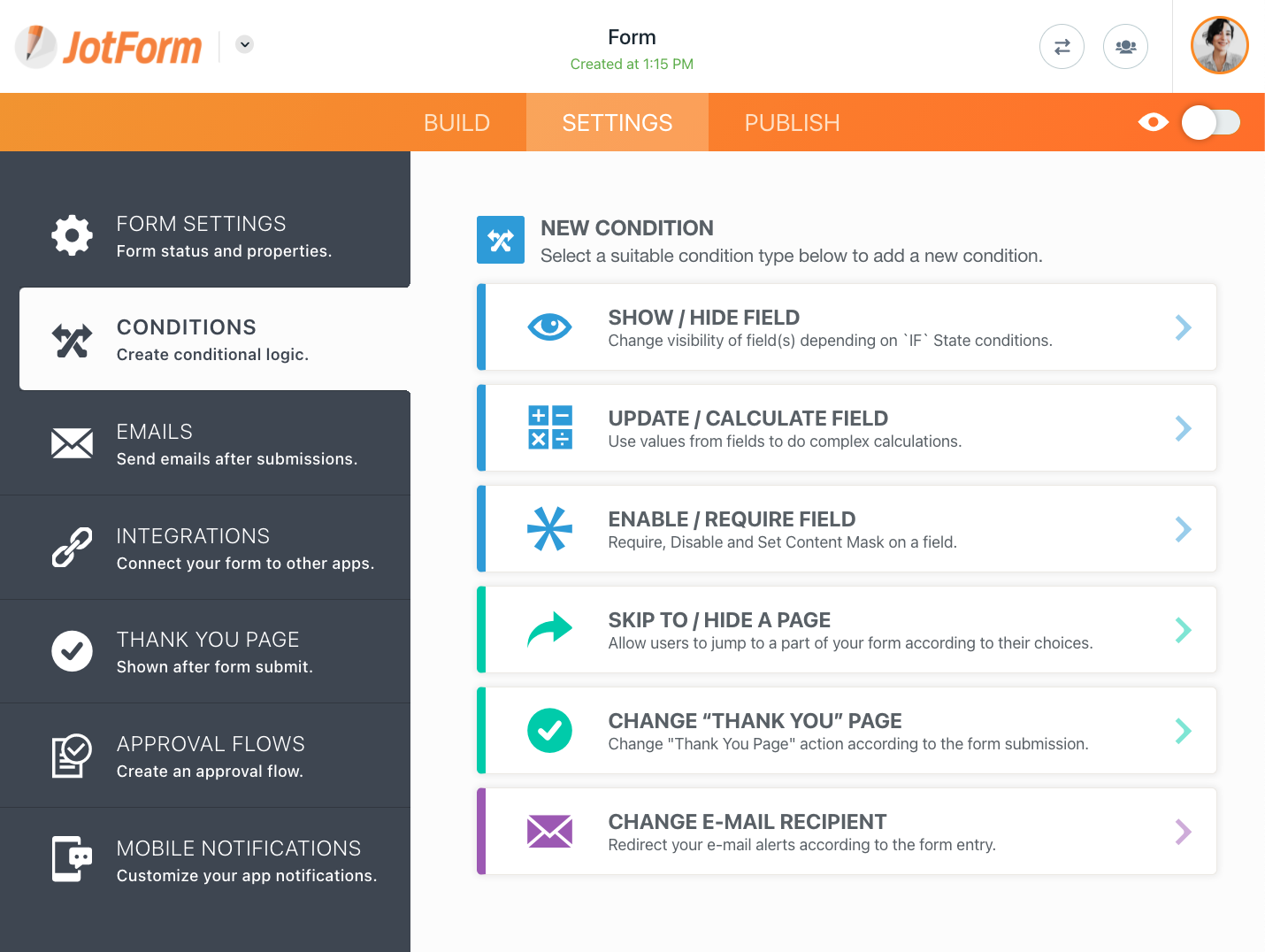Image resolution: width=1265 pixels, height=952 pixels.
Task: Click the blue New Condition header icon
Action: coord(501,240)
